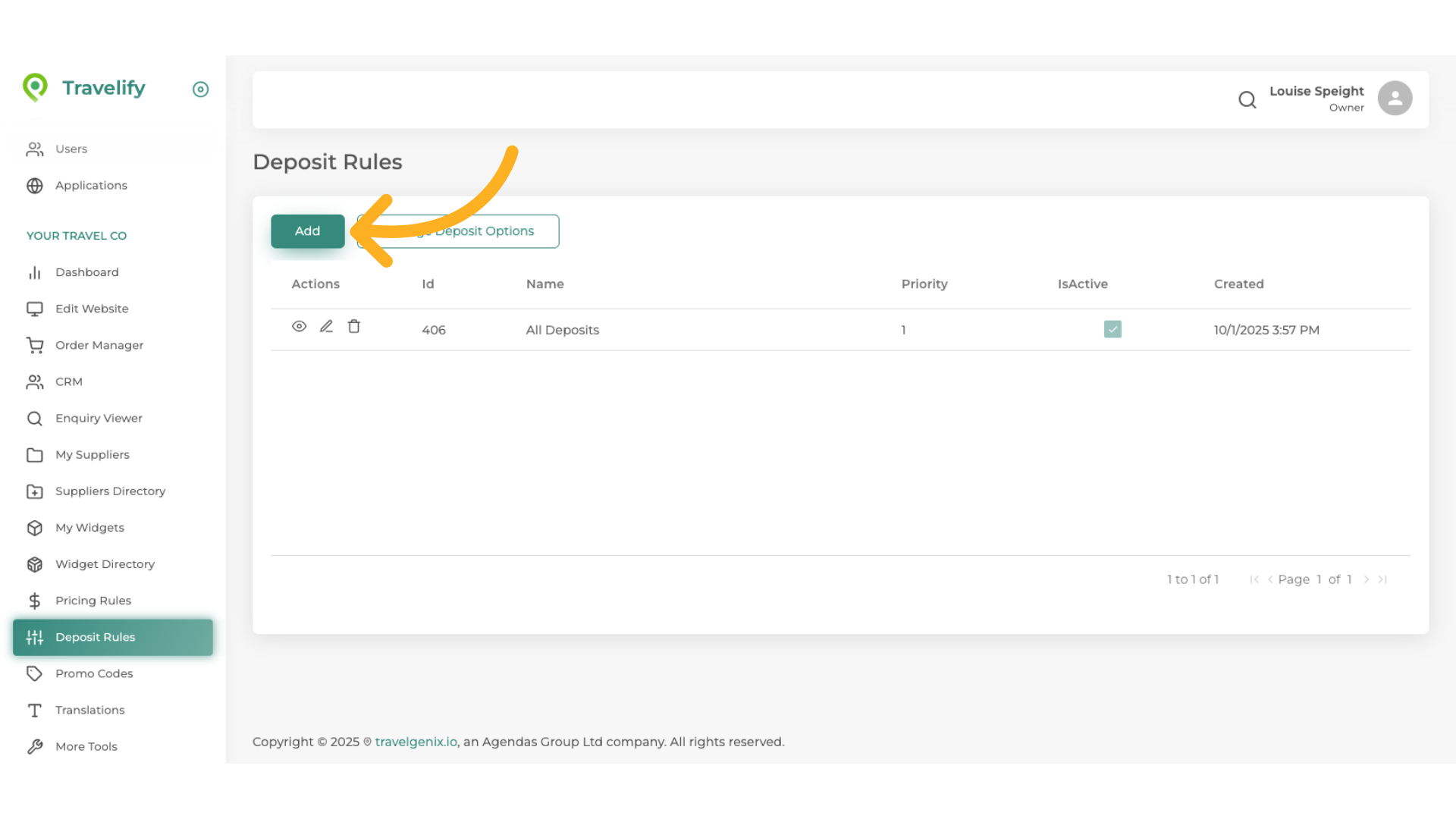Open Order Manager from sidebar
1456x819 pixels.
[99, 345]
